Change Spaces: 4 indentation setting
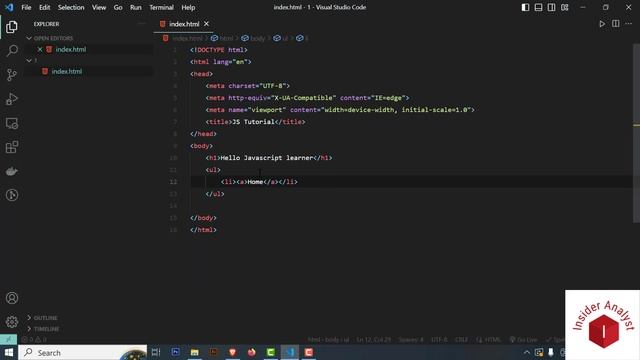Image resolution: width=640 pixels, height=360 pixels. [411, 340]
